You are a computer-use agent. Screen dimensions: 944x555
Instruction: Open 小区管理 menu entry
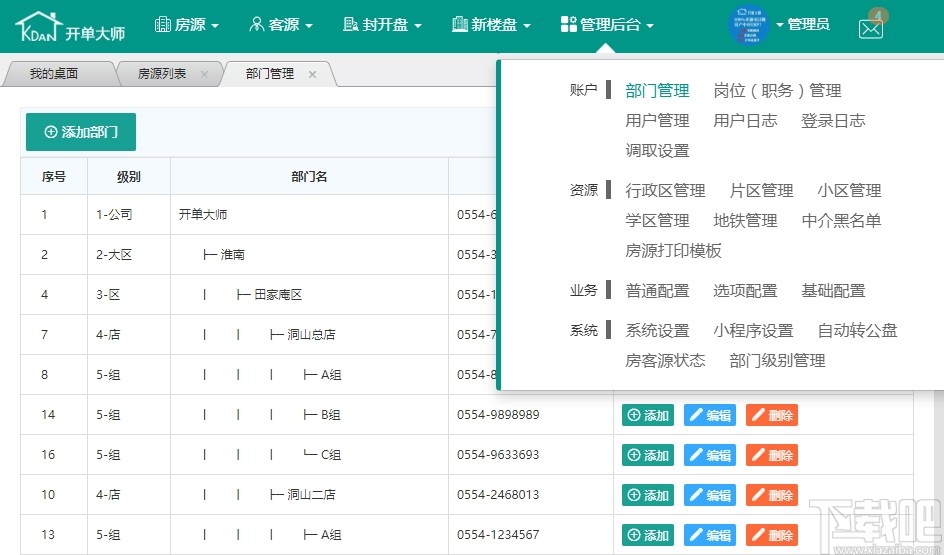click(849, 191)
